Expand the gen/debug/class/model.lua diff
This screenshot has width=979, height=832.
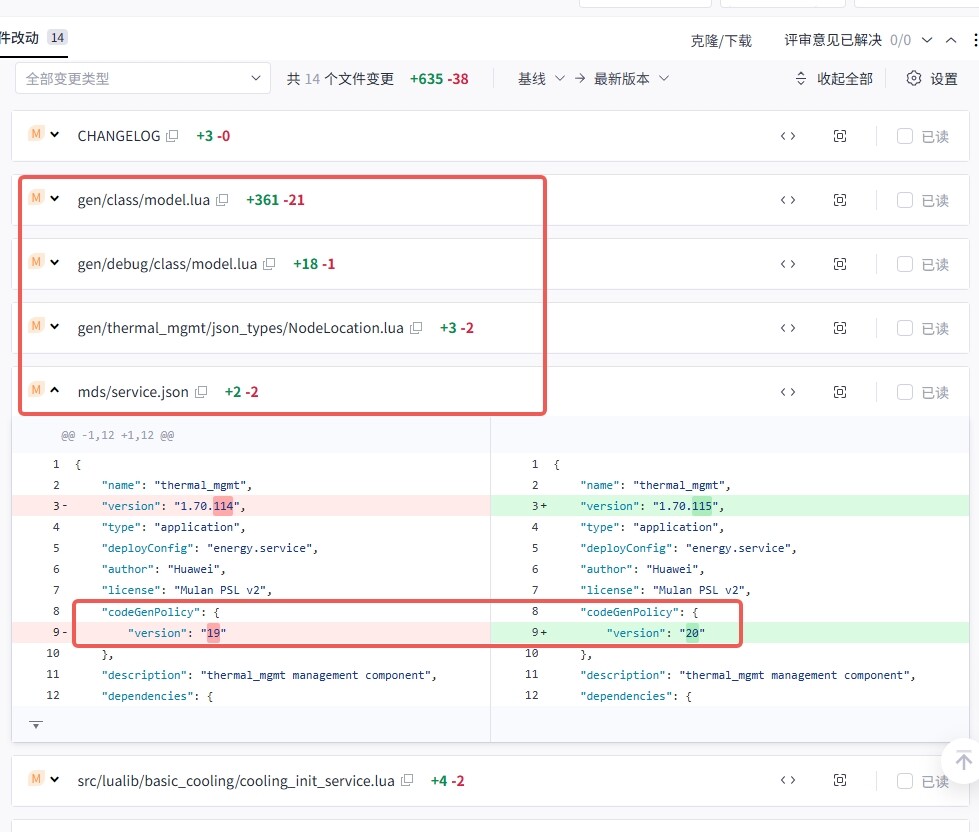(x=55, y=262)
